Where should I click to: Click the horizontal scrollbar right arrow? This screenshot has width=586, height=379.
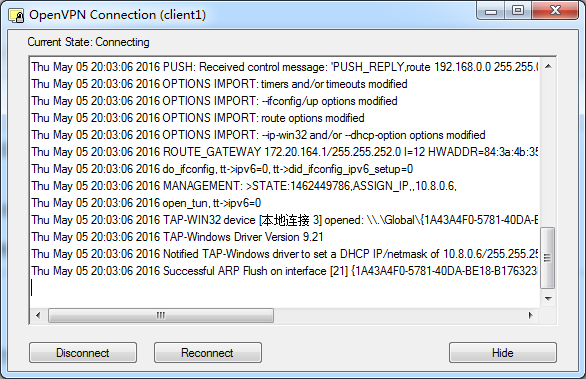[x=530, y=315]
